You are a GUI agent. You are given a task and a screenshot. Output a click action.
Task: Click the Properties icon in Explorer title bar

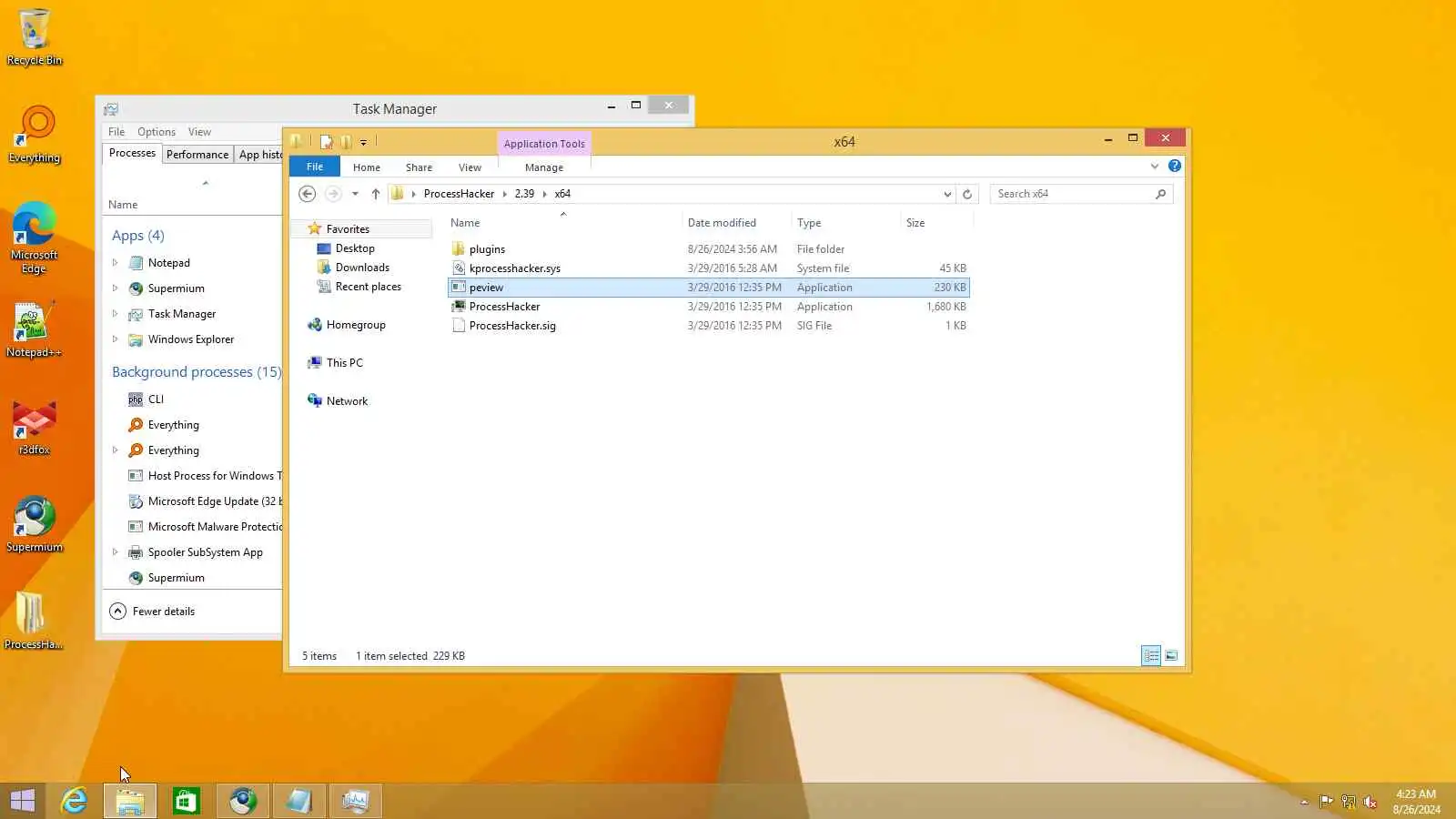point(327,141)
